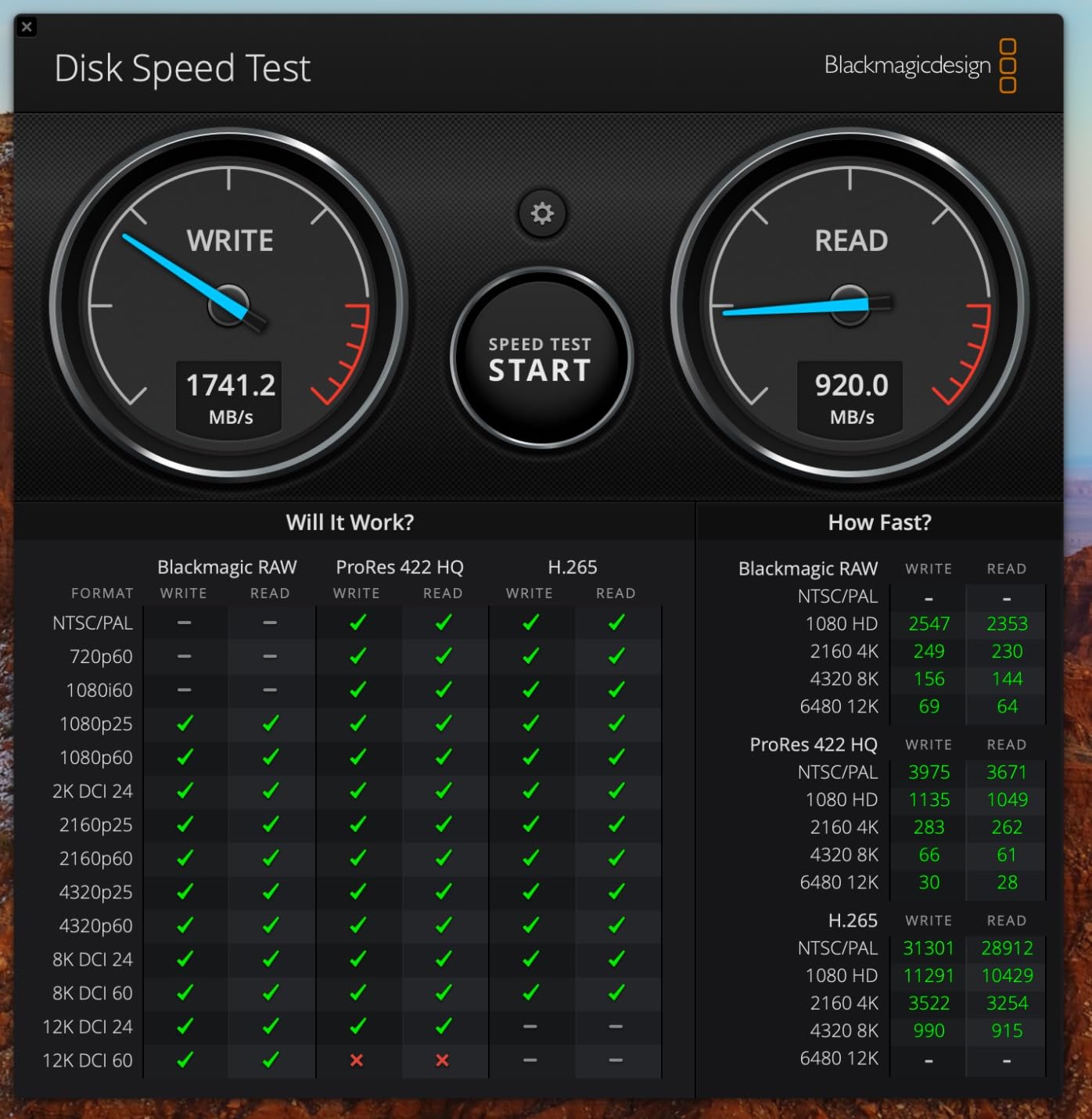
Task: Click Blackmagic RAW write checkmark for 4320p25
Action: point(185,891)
